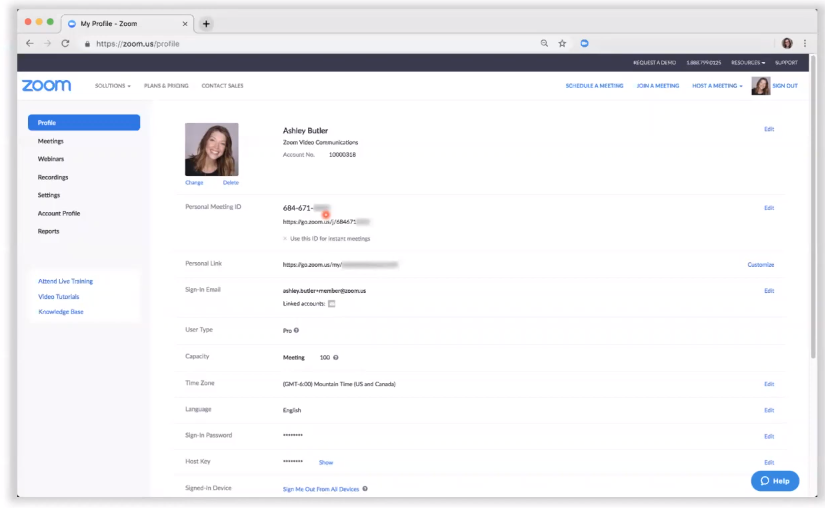Viewport: 825px width, 508px height.
Task: Open Account Profile in the sidebar
Action: tap(59, 214)
